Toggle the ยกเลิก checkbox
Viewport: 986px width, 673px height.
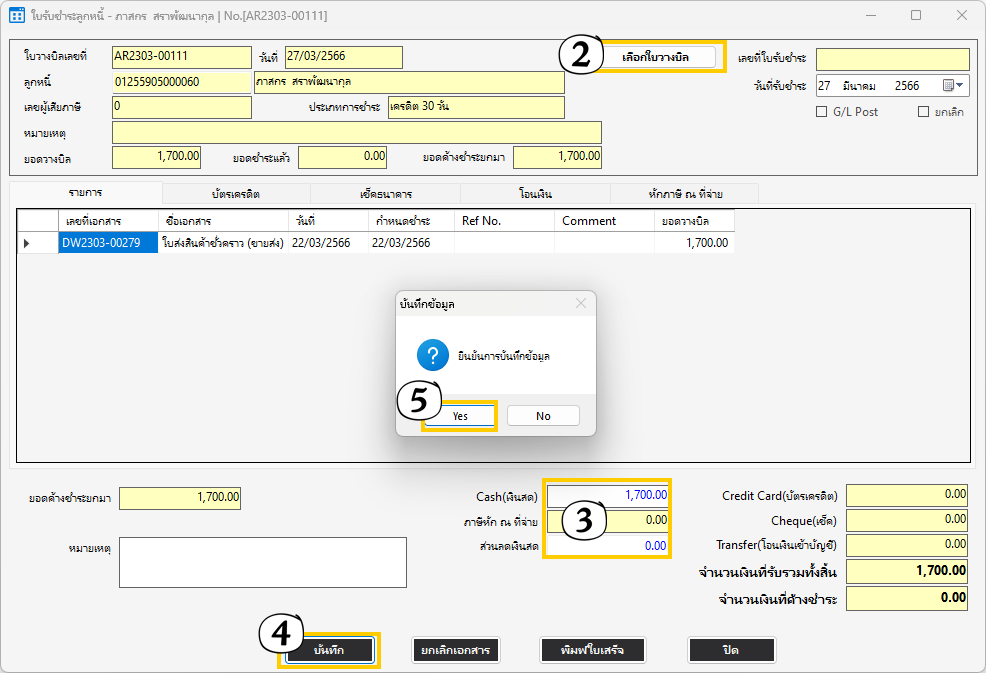tap(923, 112)
